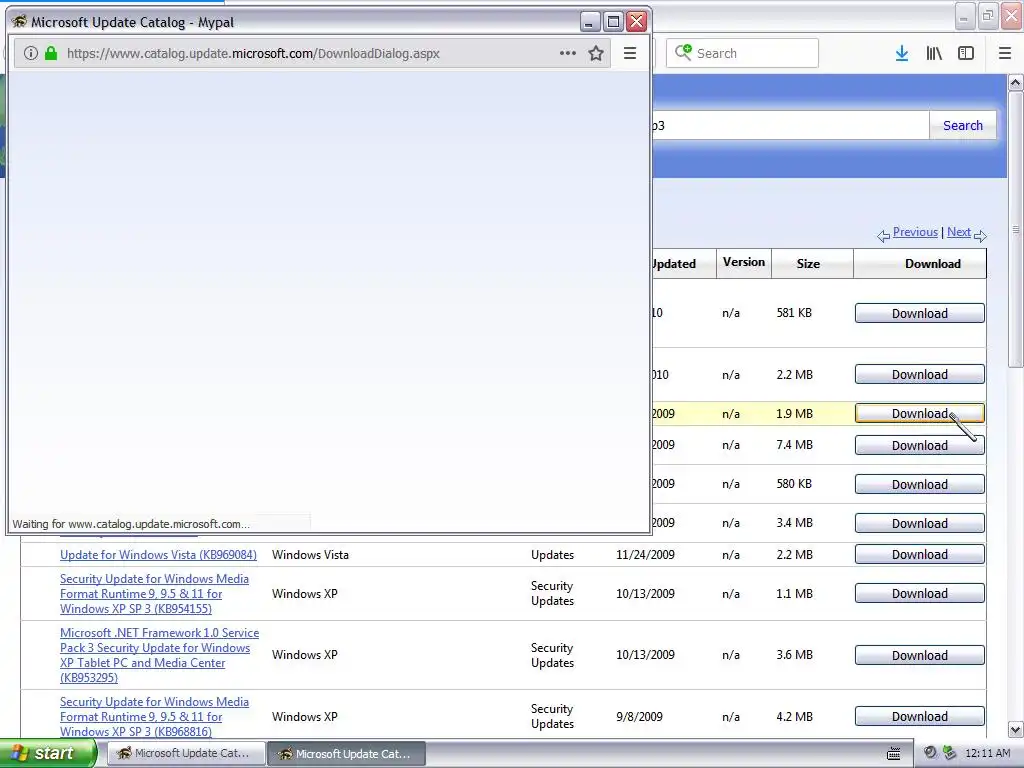Screen dimensions: 1024x768
Task: Click the page scrollbar down arrow
Action: [1016, 729]
